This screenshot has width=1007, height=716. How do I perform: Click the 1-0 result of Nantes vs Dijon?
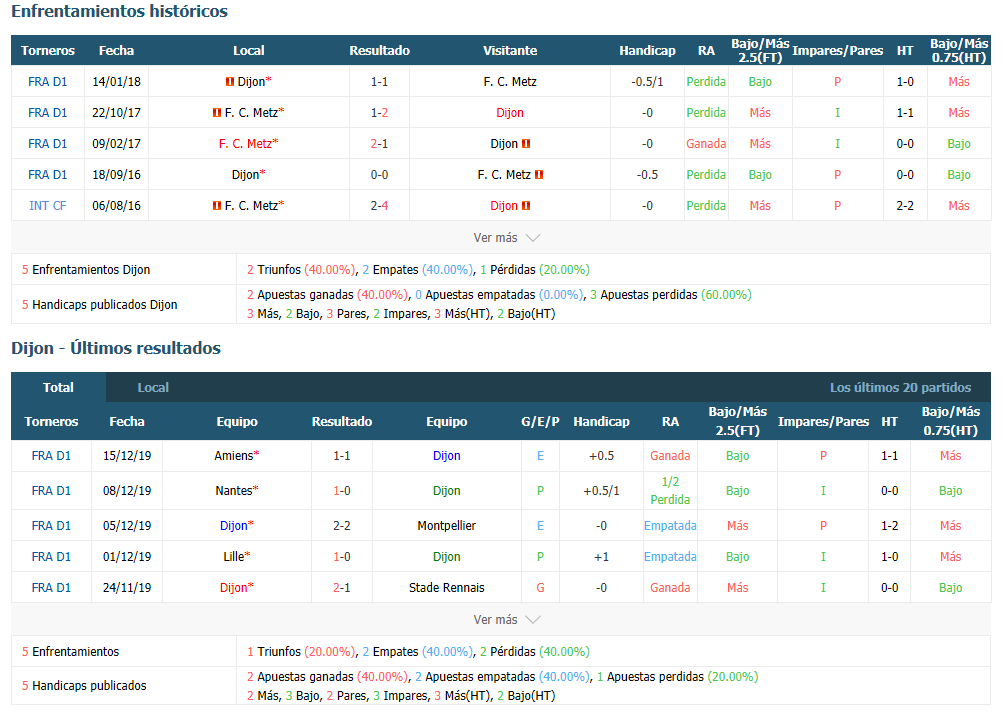pos(342,491)
